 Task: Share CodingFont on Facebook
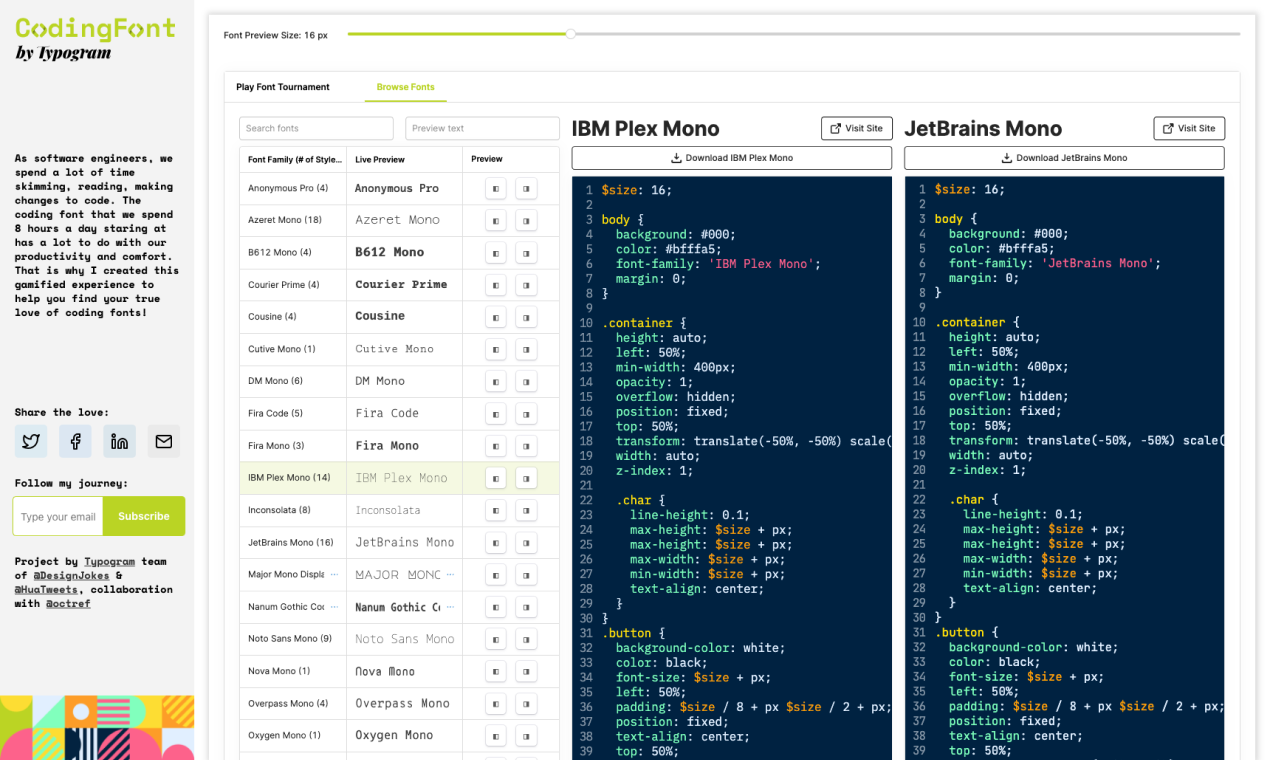(x=75, y=440)
